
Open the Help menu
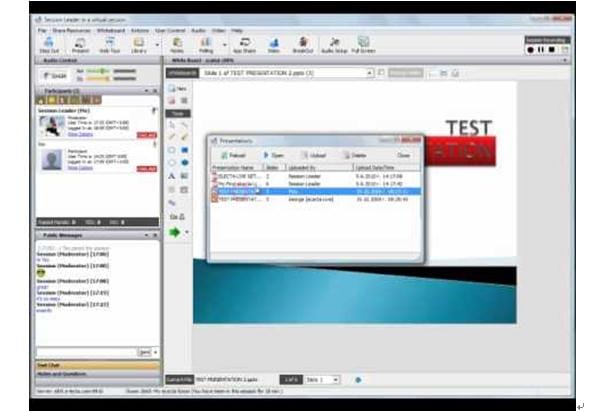(x=237, y=30)
